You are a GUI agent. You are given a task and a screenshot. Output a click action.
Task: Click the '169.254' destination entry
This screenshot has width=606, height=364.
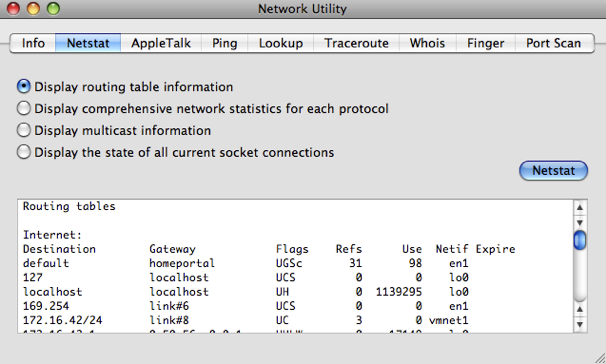pyautogui.click(x=46, y=306)
